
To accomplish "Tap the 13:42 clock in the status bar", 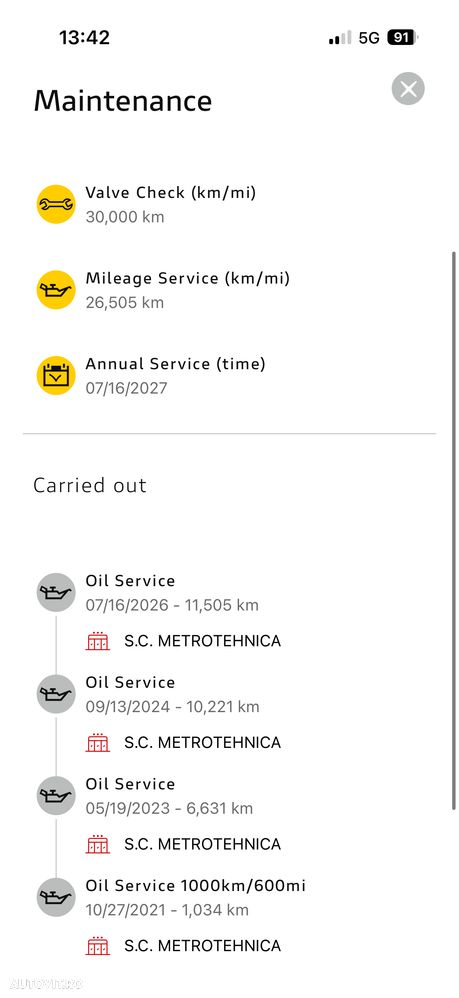I will (84, 38).
